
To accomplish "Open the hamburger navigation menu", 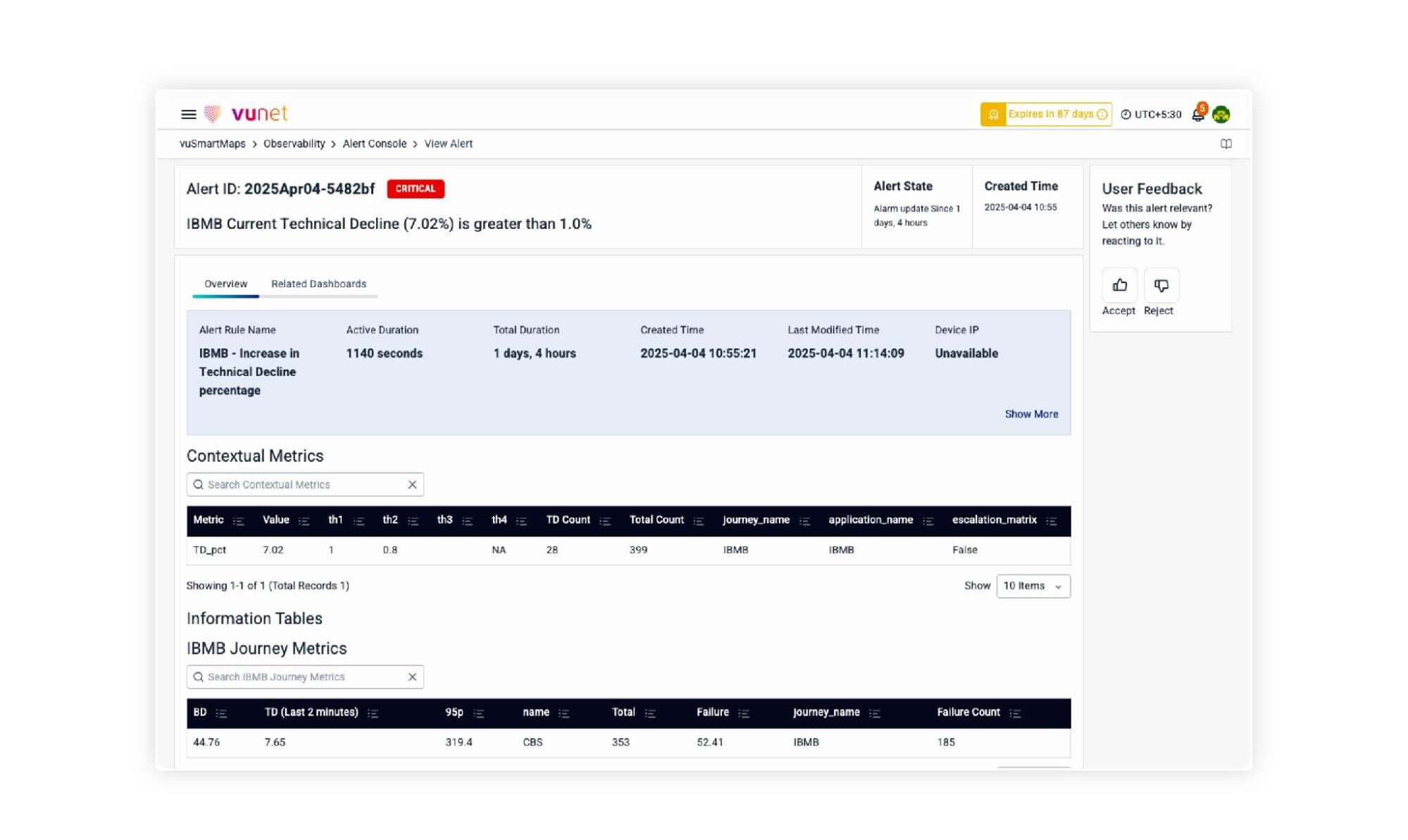I will 188,114.
